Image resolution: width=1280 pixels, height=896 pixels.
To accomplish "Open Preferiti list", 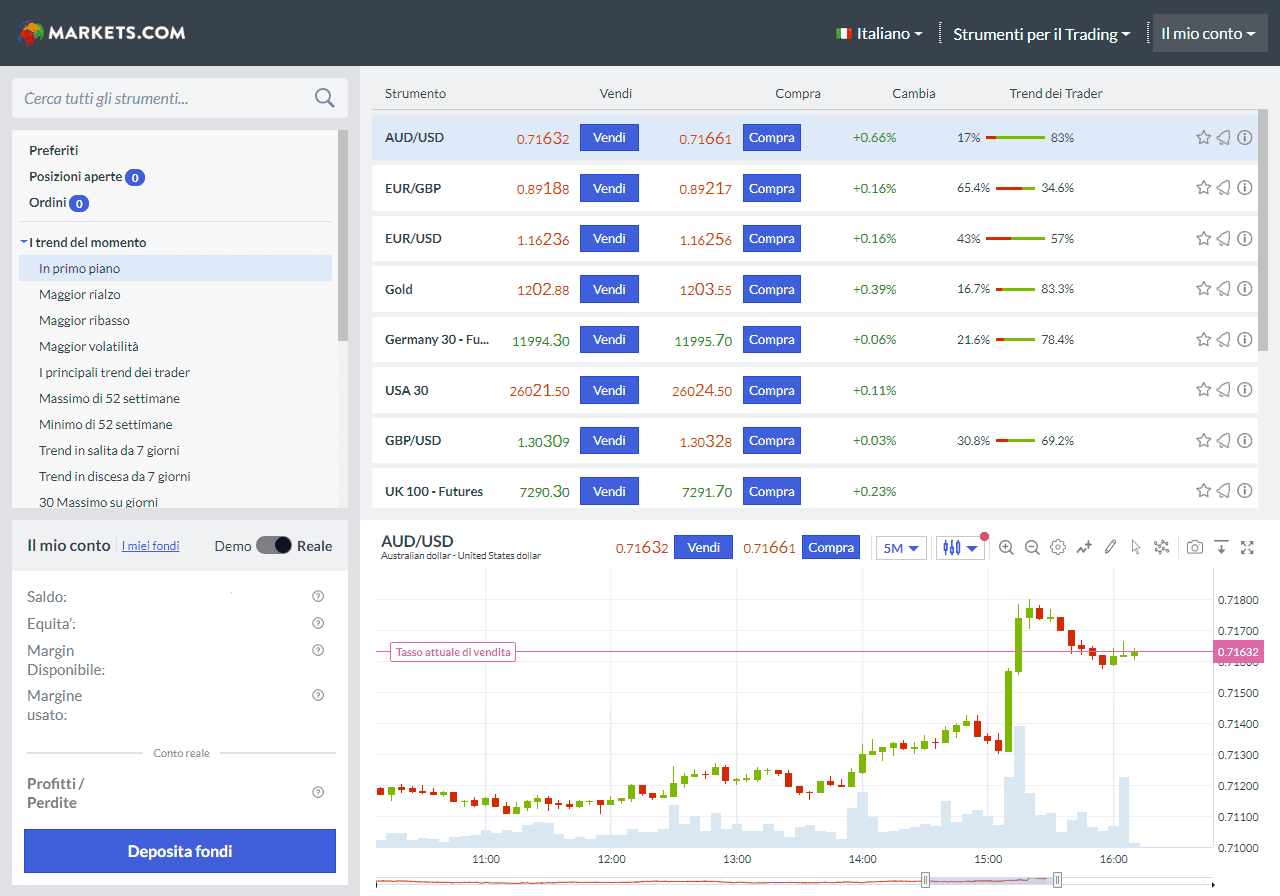I will pyautogui.click(x=54, y=150).
